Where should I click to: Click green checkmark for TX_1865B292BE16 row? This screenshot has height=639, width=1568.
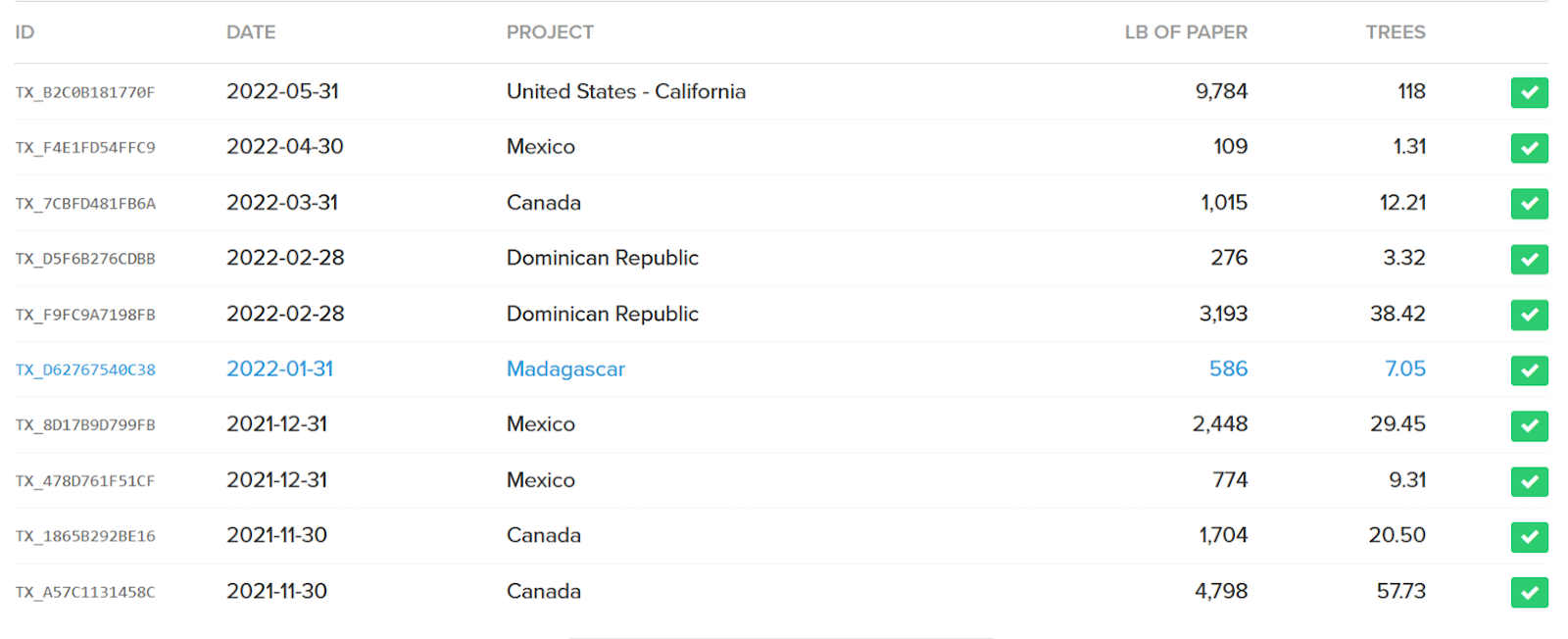coord(1529,536)
